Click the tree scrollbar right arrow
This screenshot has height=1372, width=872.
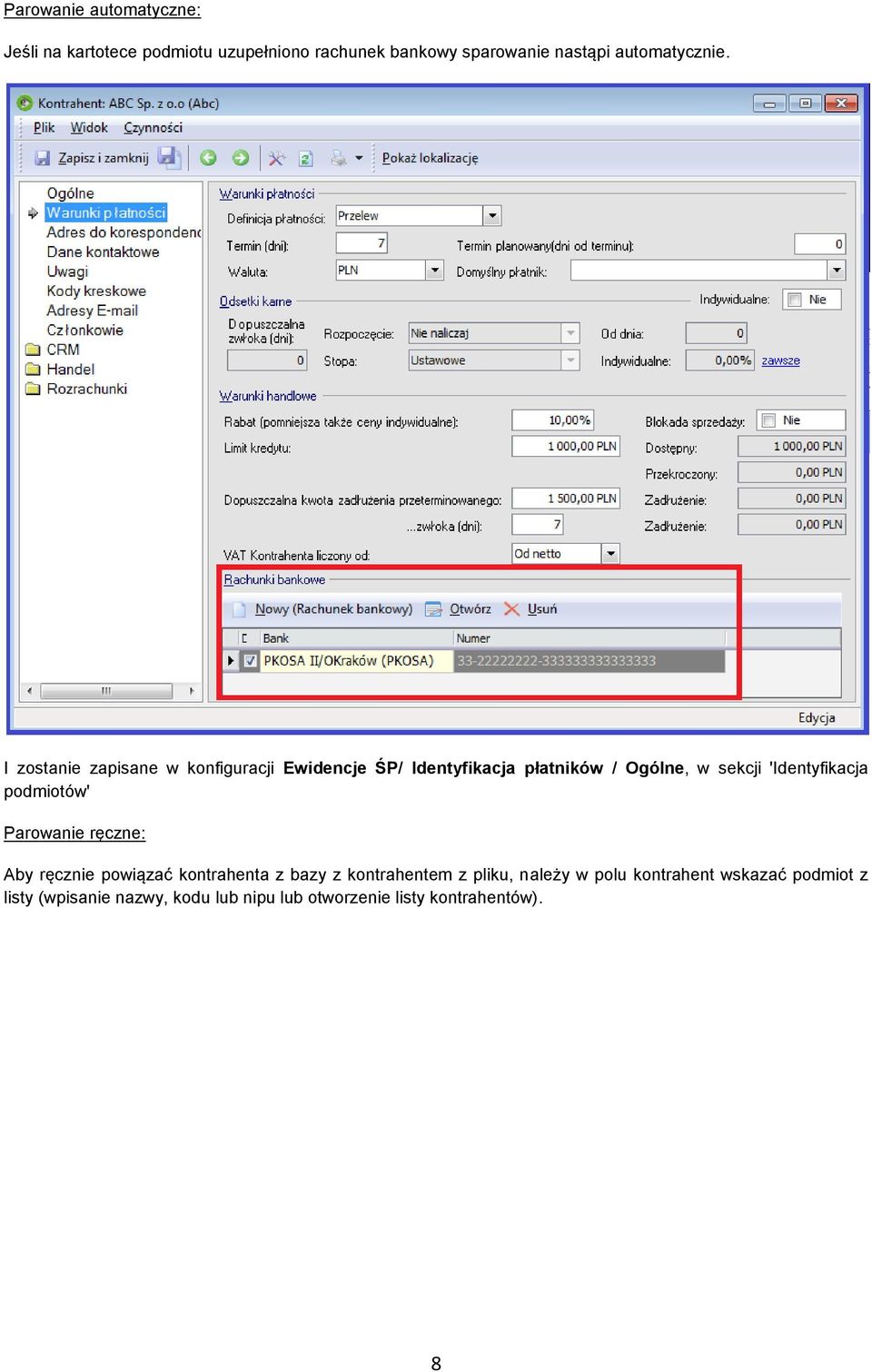[x=191, y=691]
